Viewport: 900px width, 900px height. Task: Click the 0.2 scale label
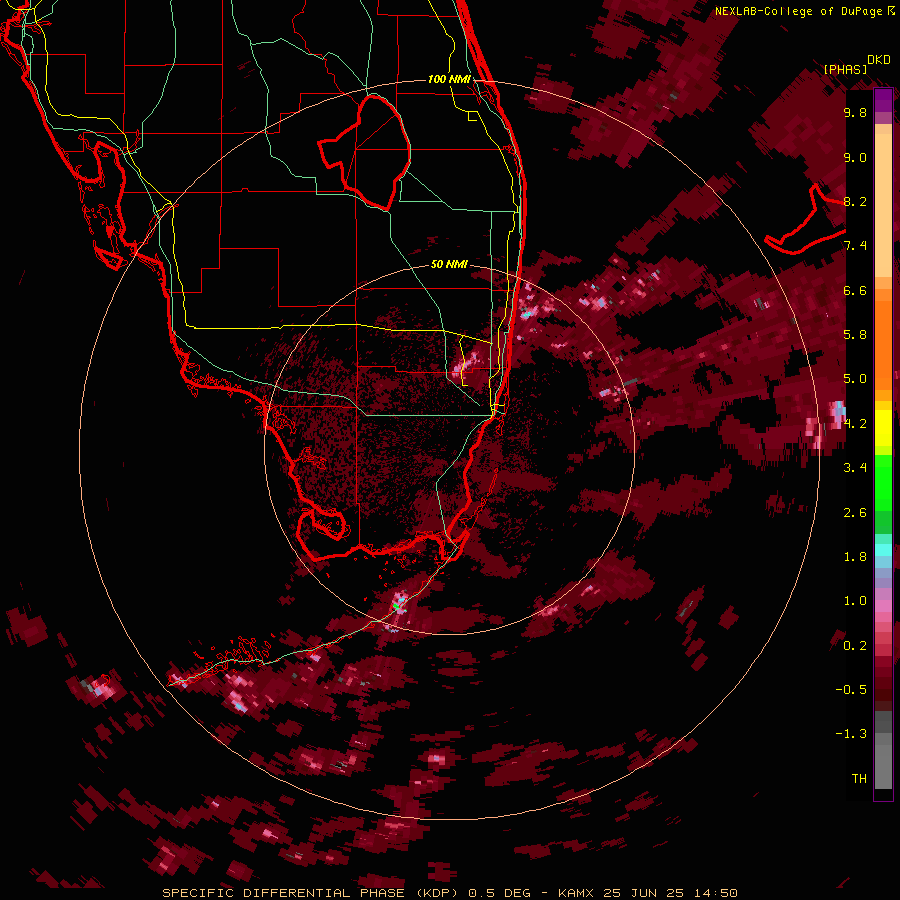855,646
